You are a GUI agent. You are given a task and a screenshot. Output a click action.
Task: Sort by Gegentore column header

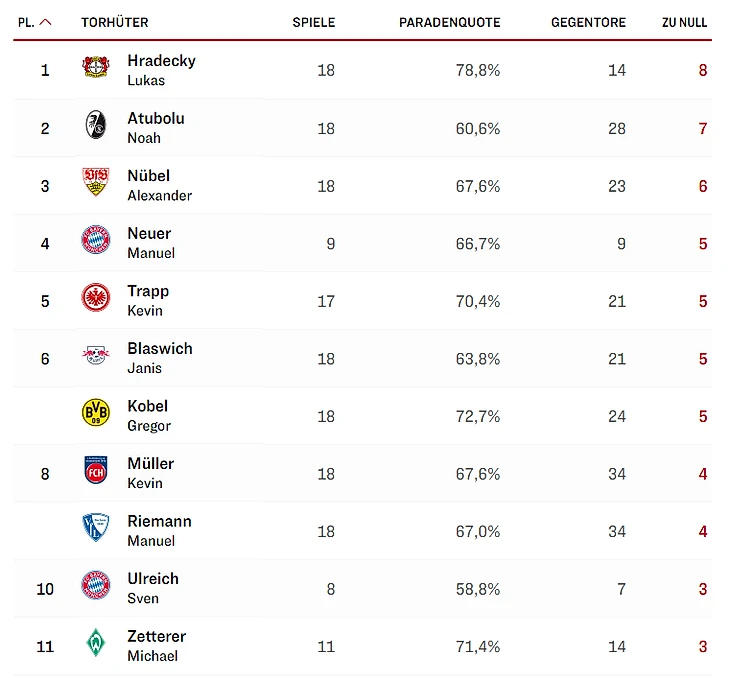[x=588, y=22]
